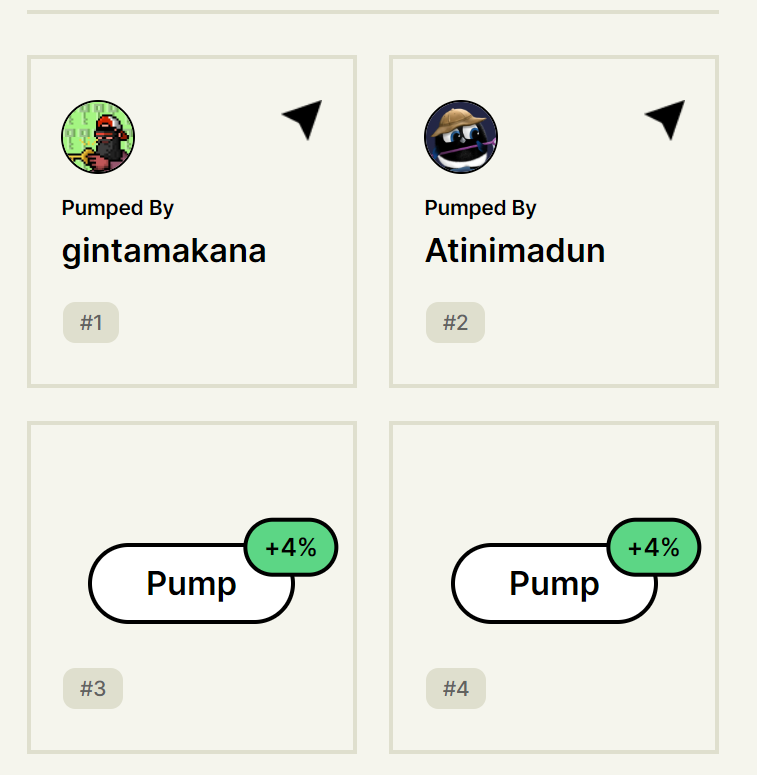Select the #2 rank badge
This screenshot has height=775, width=757.
(x=455, y=322)
